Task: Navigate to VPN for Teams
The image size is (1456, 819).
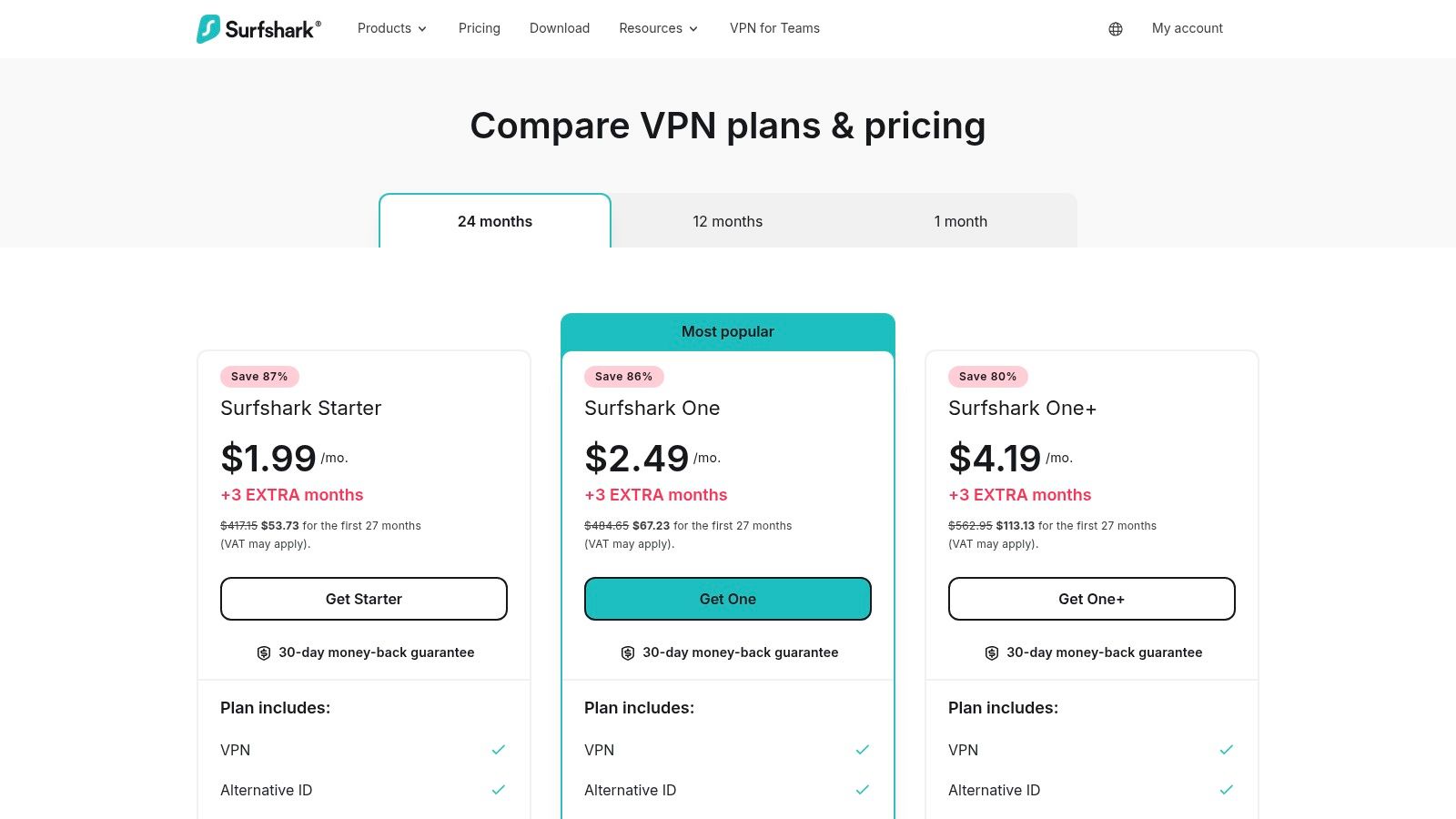Action: click(x=774, y=28)
